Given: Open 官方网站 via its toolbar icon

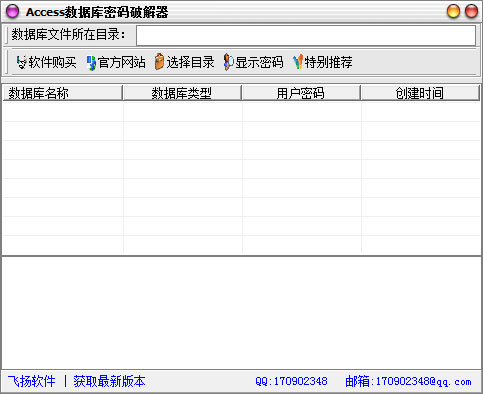Looking at the screenshot, I should (x=91, y=62).
